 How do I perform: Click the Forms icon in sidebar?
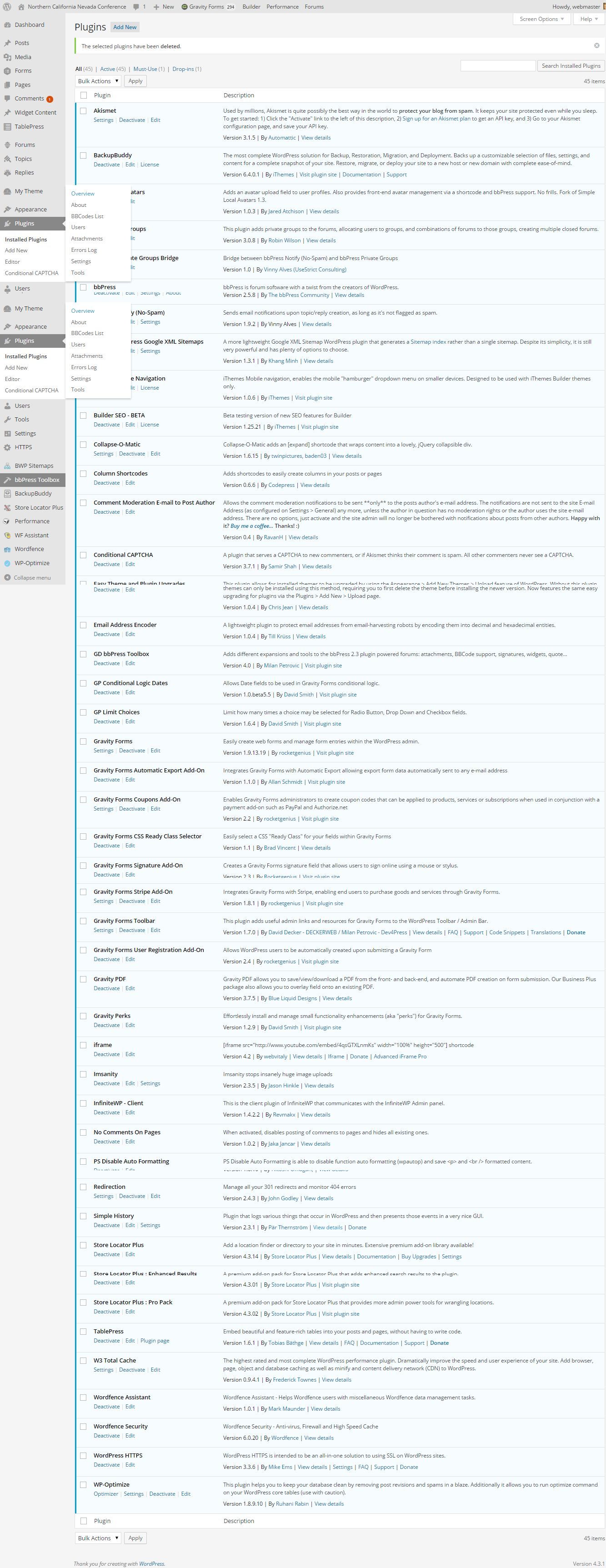click(7, 70)
